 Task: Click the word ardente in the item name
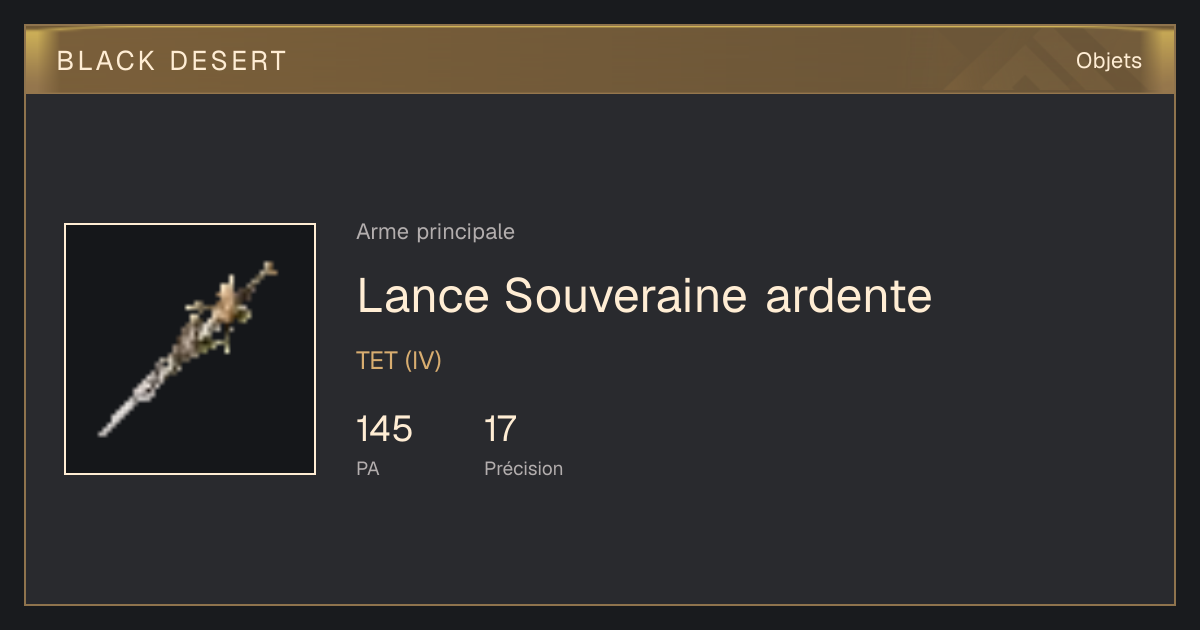[848, 296]
